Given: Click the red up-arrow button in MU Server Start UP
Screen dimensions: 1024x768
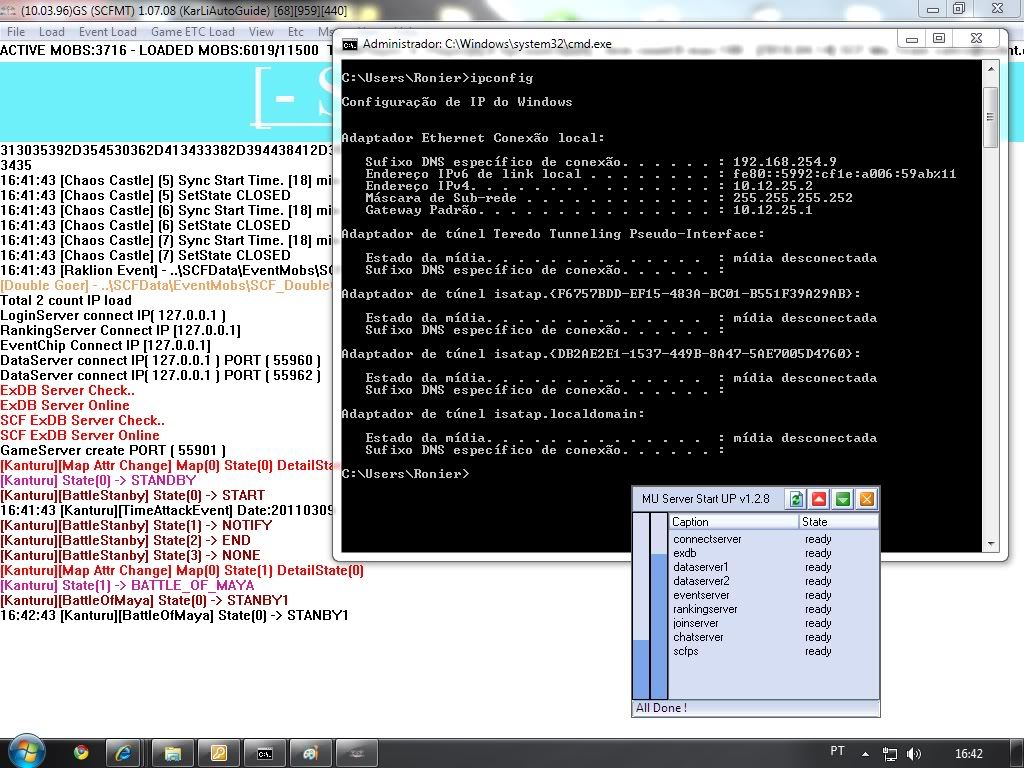Looking at the screenshot, I should point(819,499).
